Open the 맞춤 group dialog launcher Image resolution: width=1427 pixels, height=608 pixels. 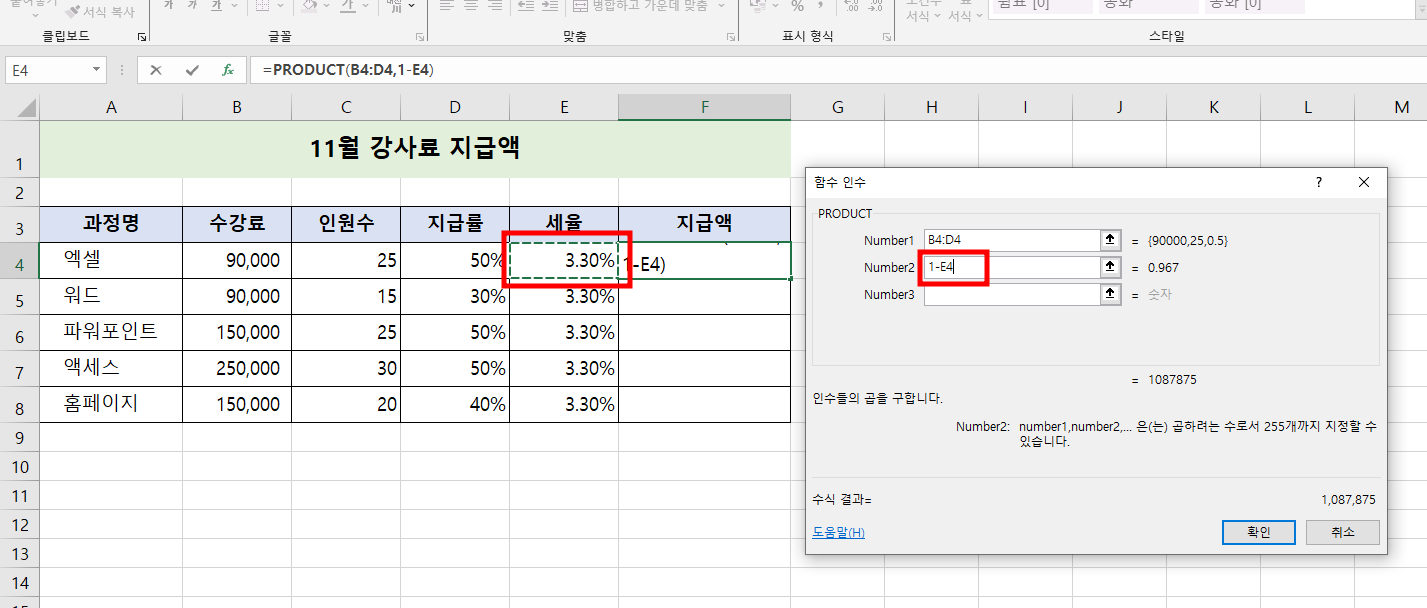[x=731, y=37]
